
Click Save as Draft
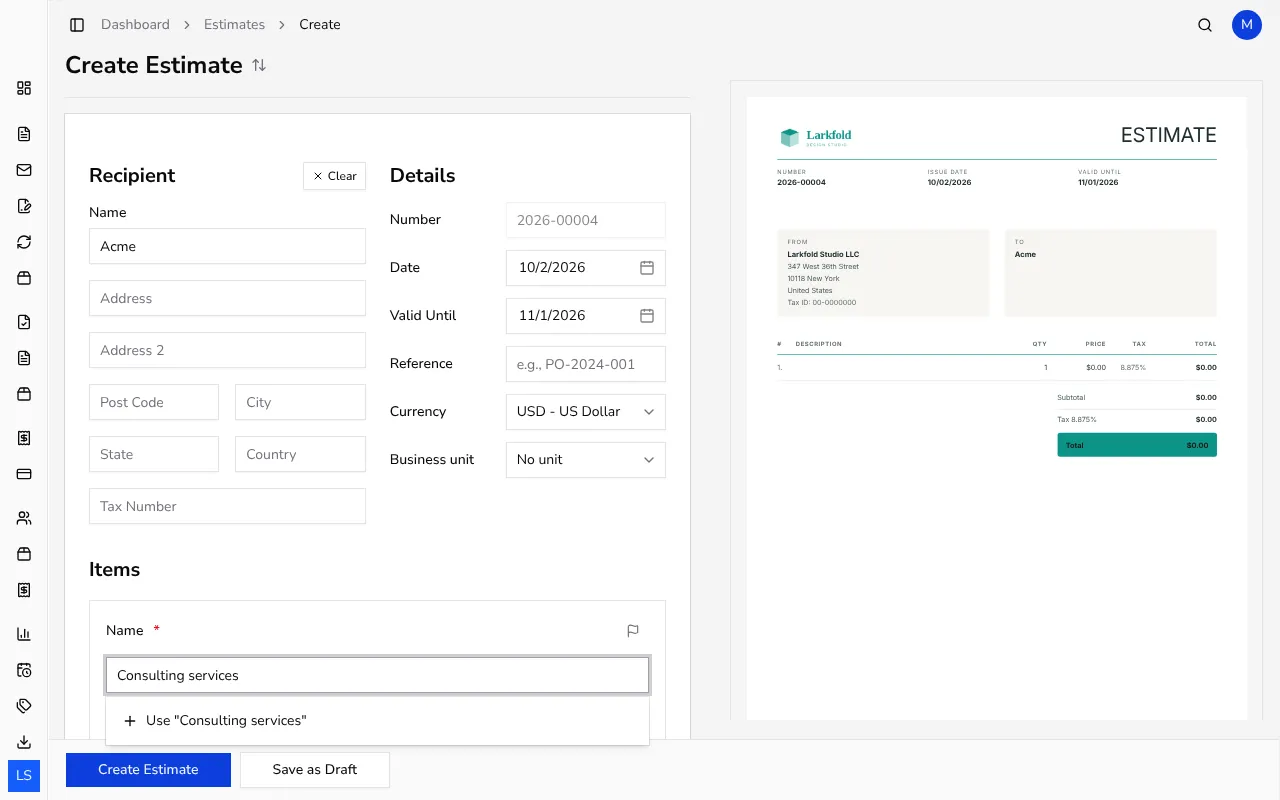(x=315, y=770)
